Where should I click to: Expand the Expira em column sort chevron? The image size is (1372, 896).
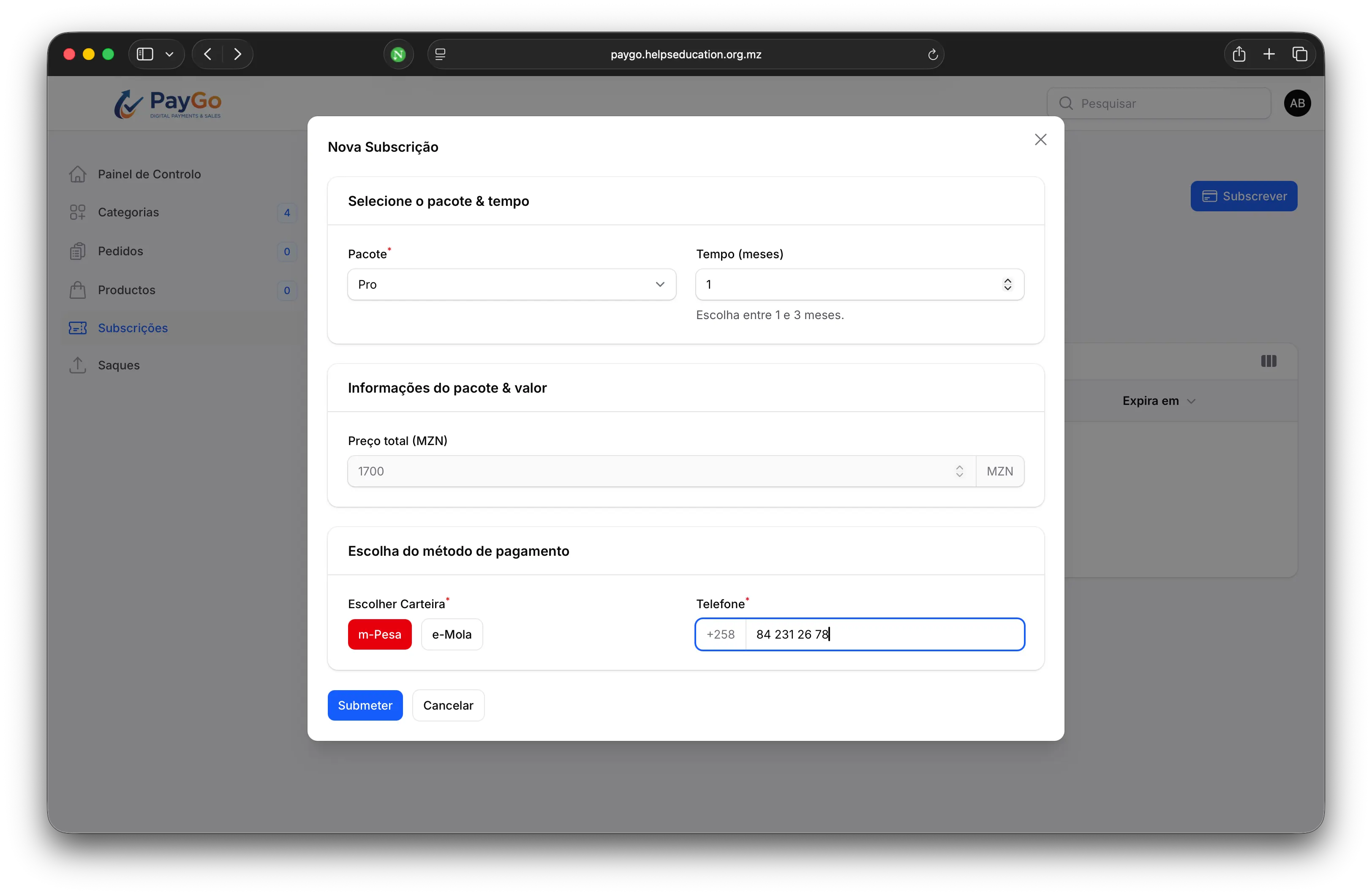(1192, 401)
